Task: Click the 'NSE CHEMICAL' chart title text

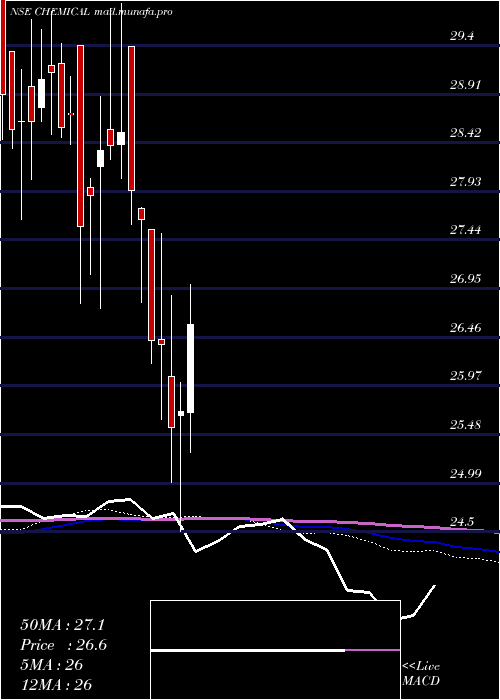Action: click(x=50, y=12)
